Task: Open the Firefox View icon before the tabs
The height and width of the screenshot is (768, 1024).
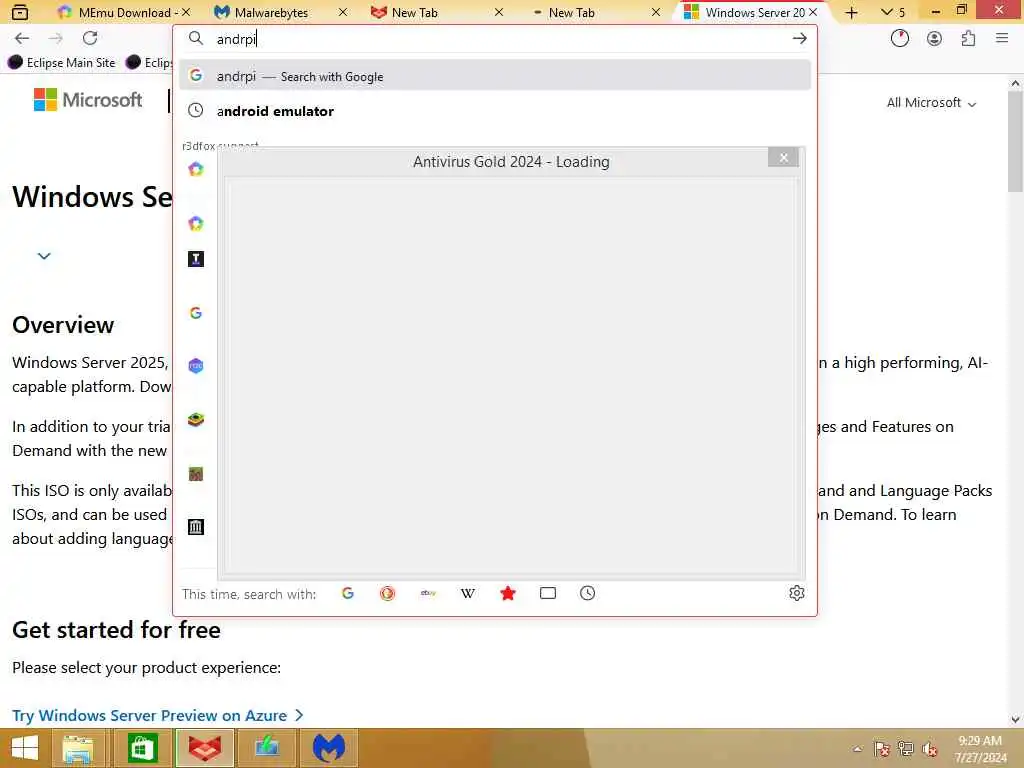Action: pos(20,12)
